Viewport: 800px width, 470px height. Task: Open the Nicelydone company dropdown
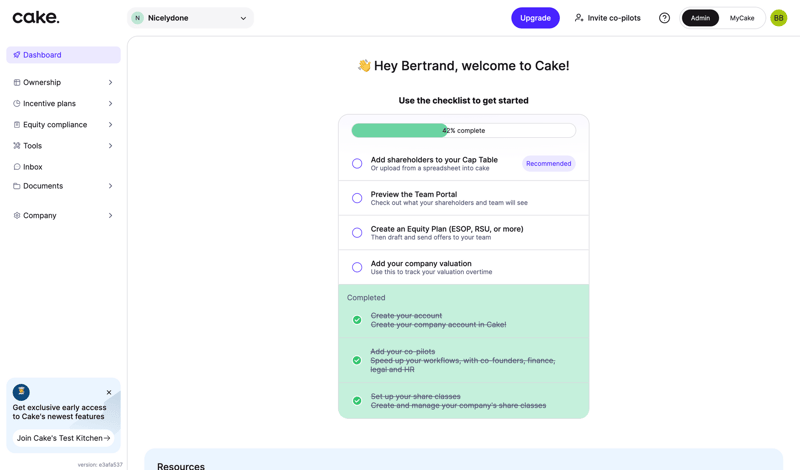point(191,18)
